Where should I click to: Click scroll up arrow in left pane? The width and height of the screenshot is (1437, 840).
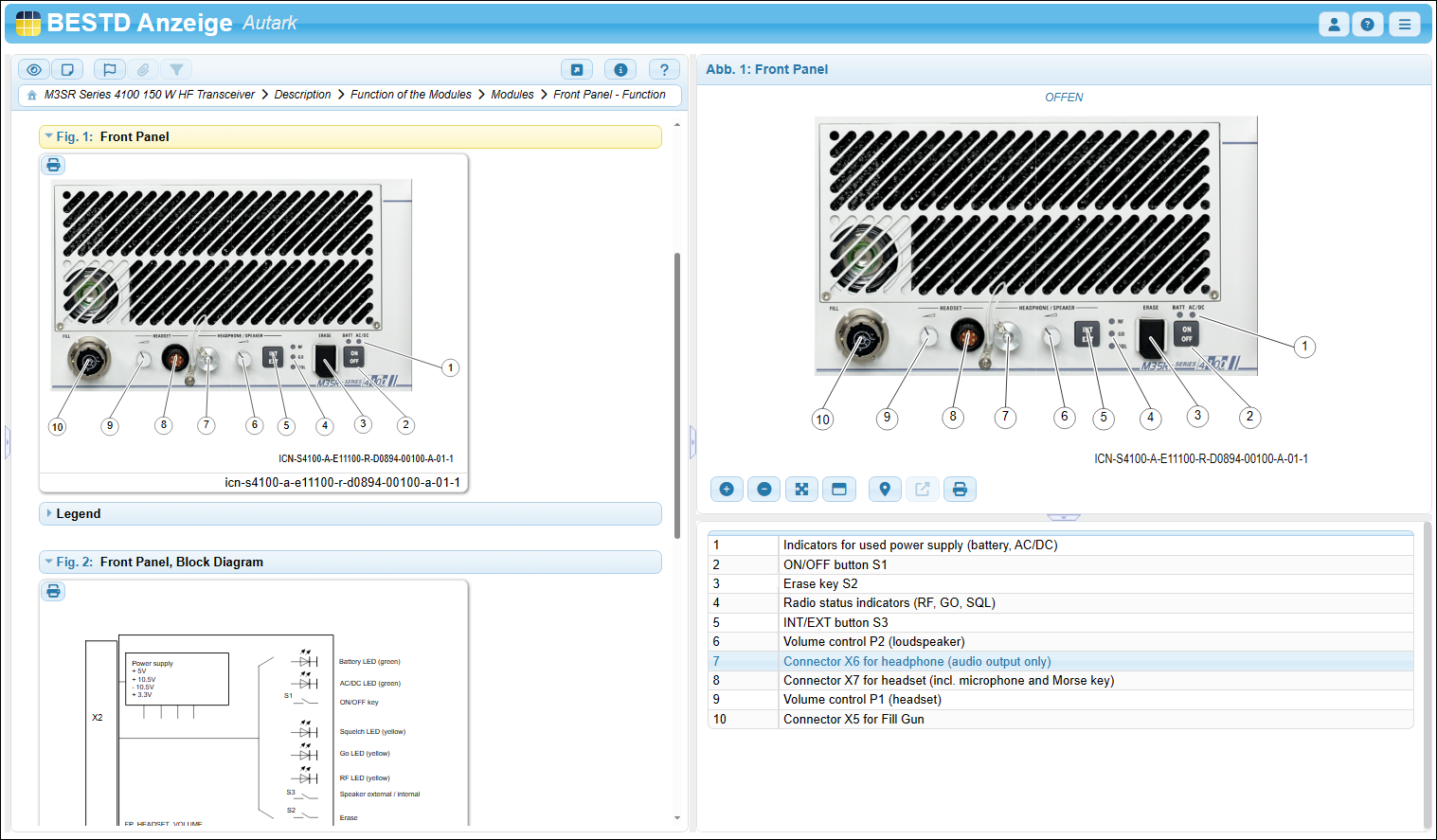click(x=677, y=125)
